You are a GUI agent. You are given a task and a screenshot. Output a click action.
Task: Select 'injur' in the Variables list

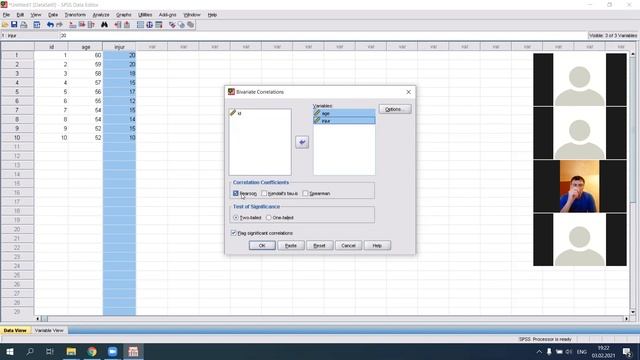pos(344,121)
